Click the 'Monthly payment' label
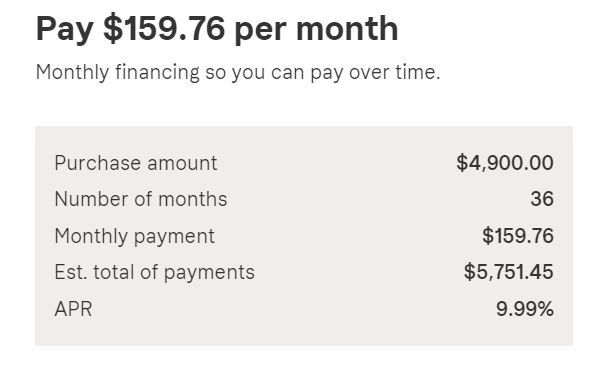Viewport: 606px width, 372px height. tap(134, 236)
